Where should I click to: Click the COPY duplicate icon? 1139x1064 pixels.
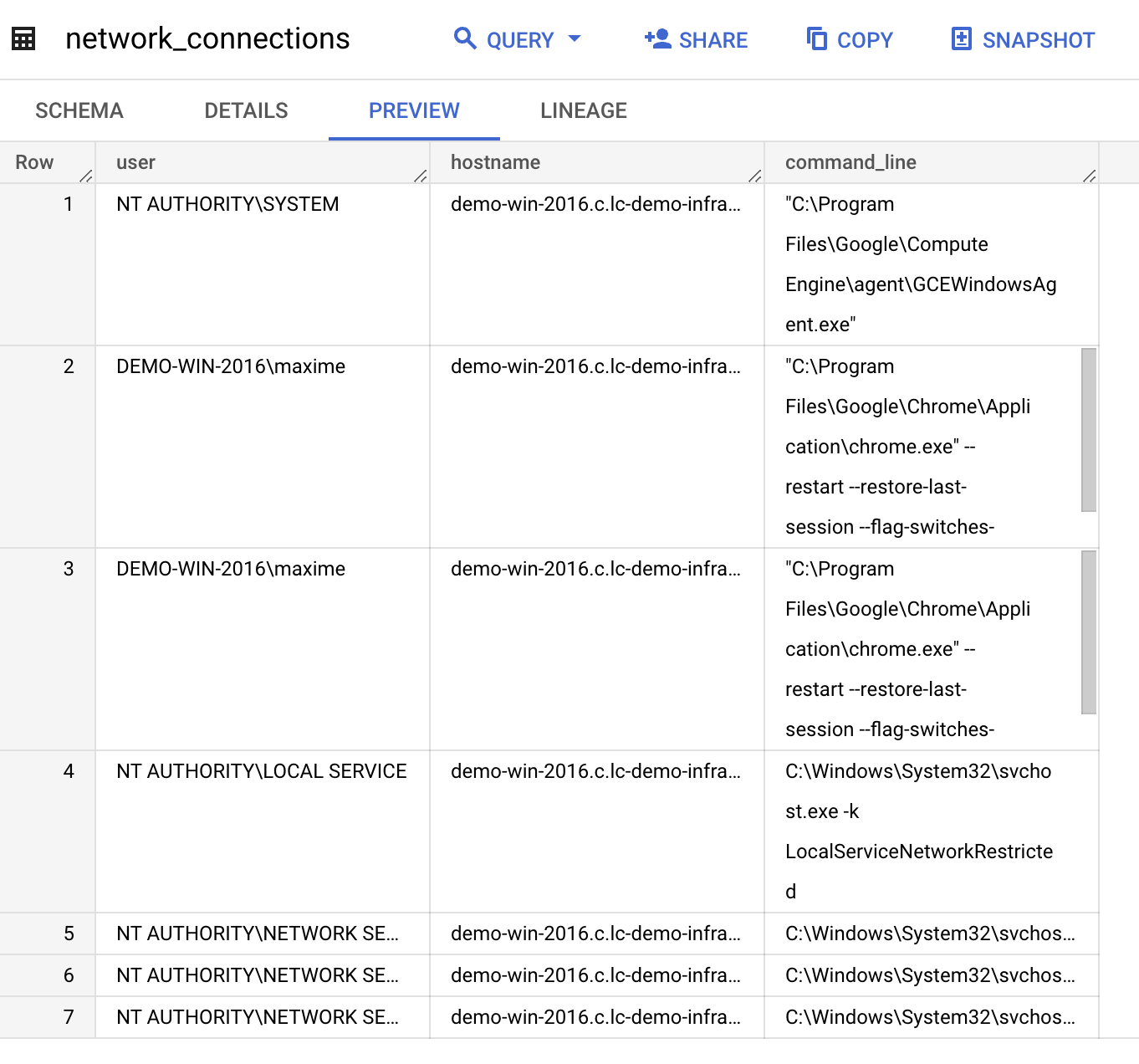pos(816,38)
